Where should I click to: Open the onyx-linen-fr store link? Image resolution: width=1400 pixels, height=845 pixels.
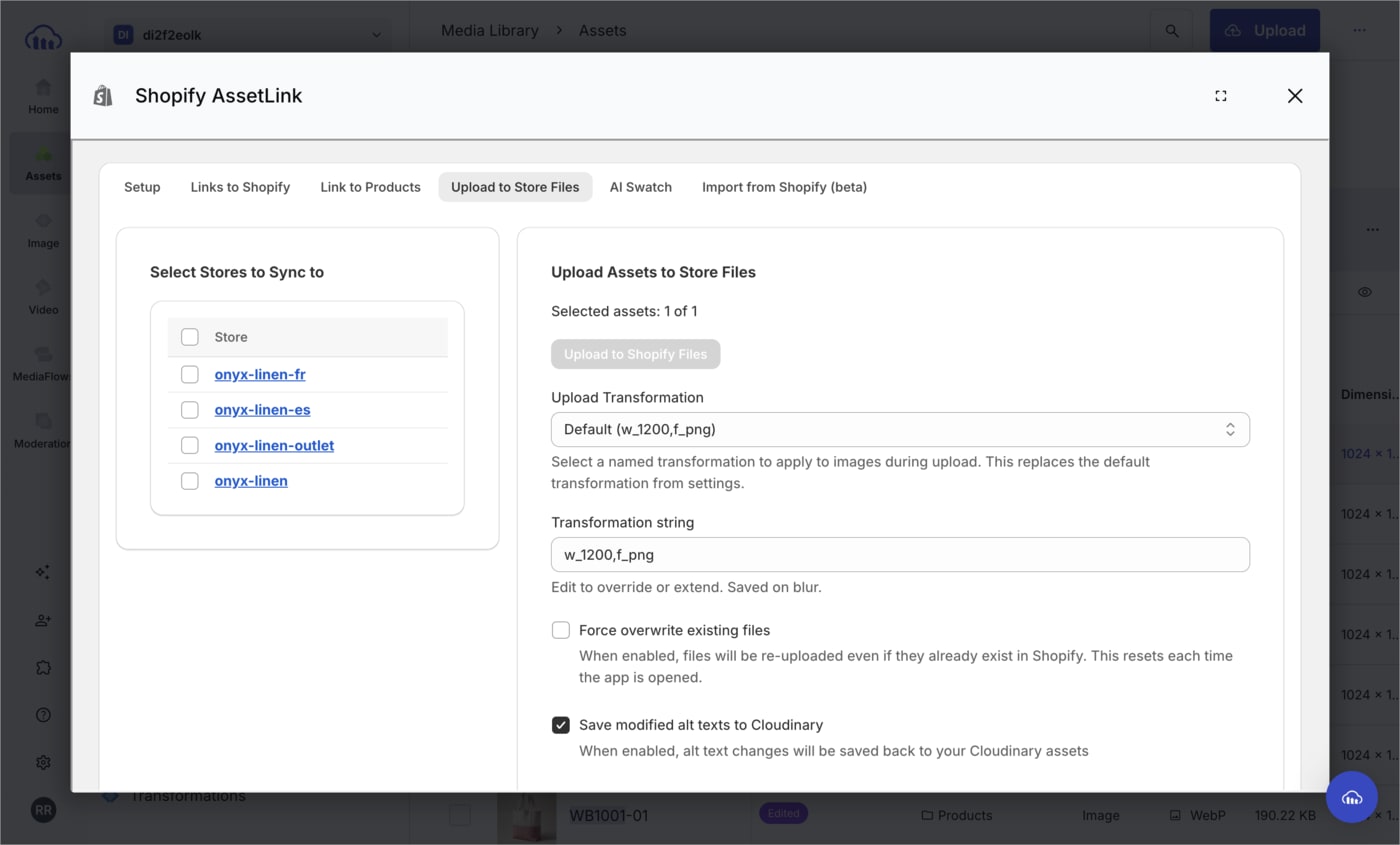coord(260,374)
